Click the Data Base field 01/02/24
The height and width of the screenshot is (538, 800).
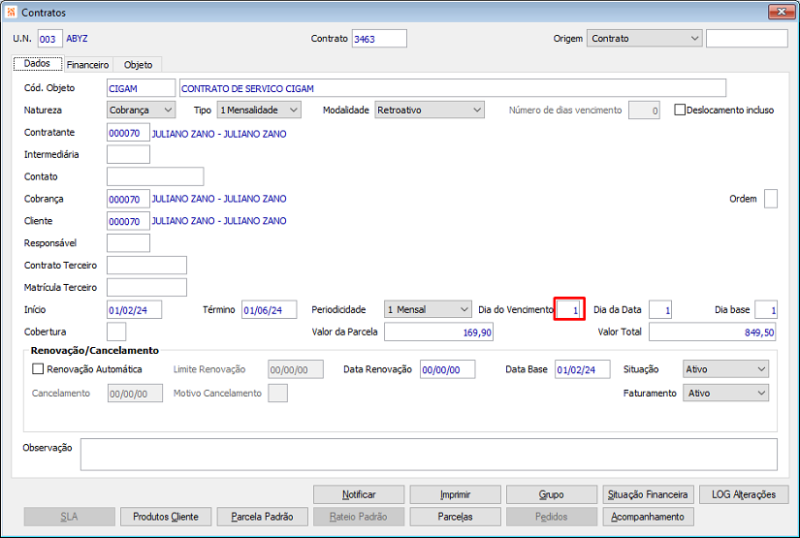(583, 369)
